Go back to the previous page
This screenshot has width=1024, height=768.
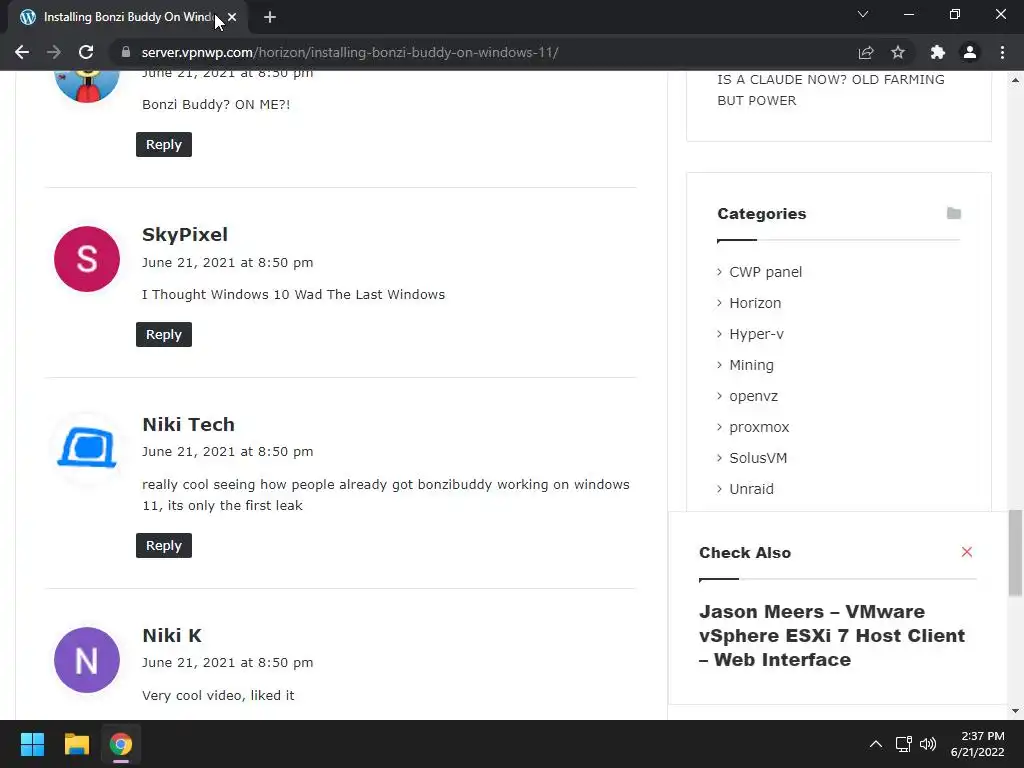tap(22, 52)
